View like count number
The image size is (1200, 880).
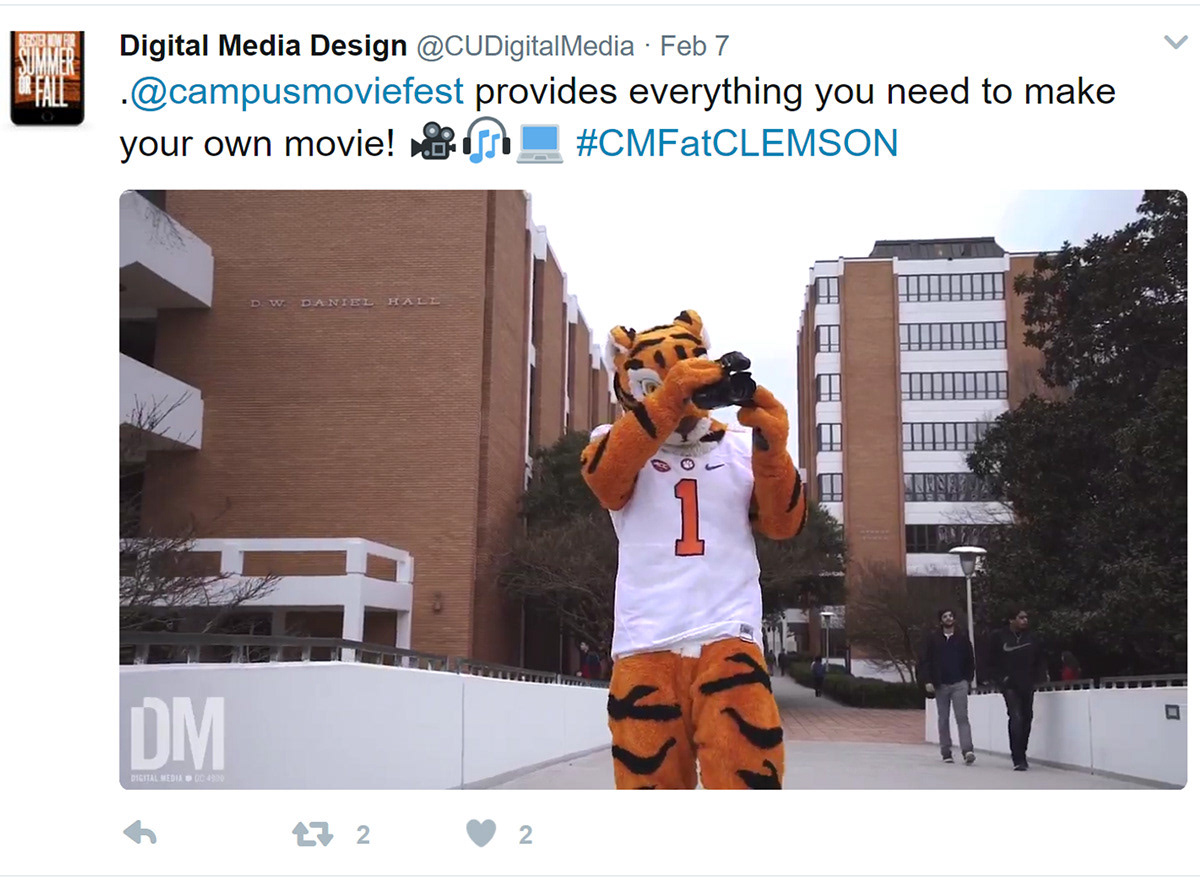pos(525,835)
